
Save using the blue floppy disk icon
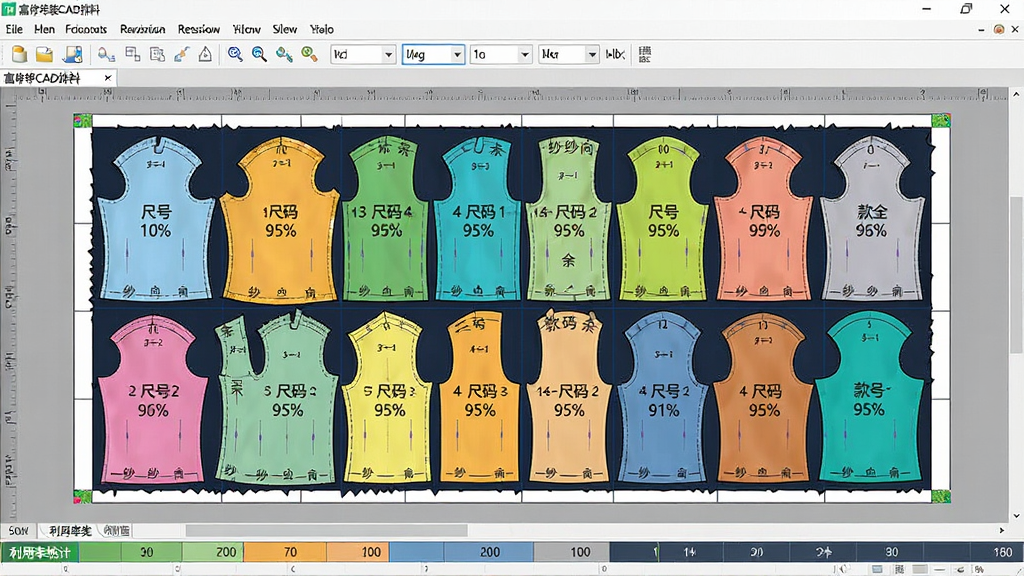pos(72,54)
